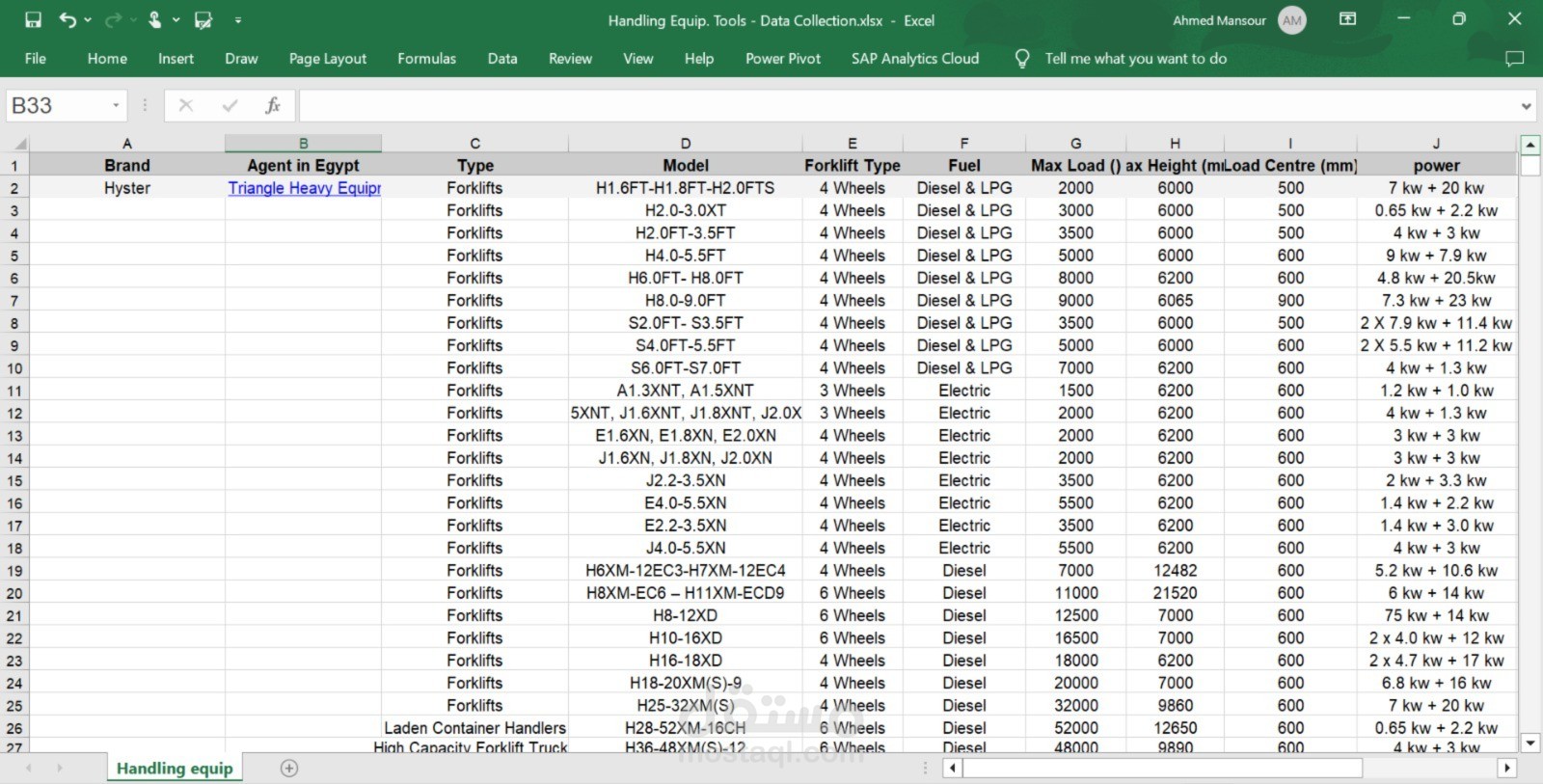Click the Select All corner triangle
The height and width of the screenshot is (784, 1543).
pos(20,144)
